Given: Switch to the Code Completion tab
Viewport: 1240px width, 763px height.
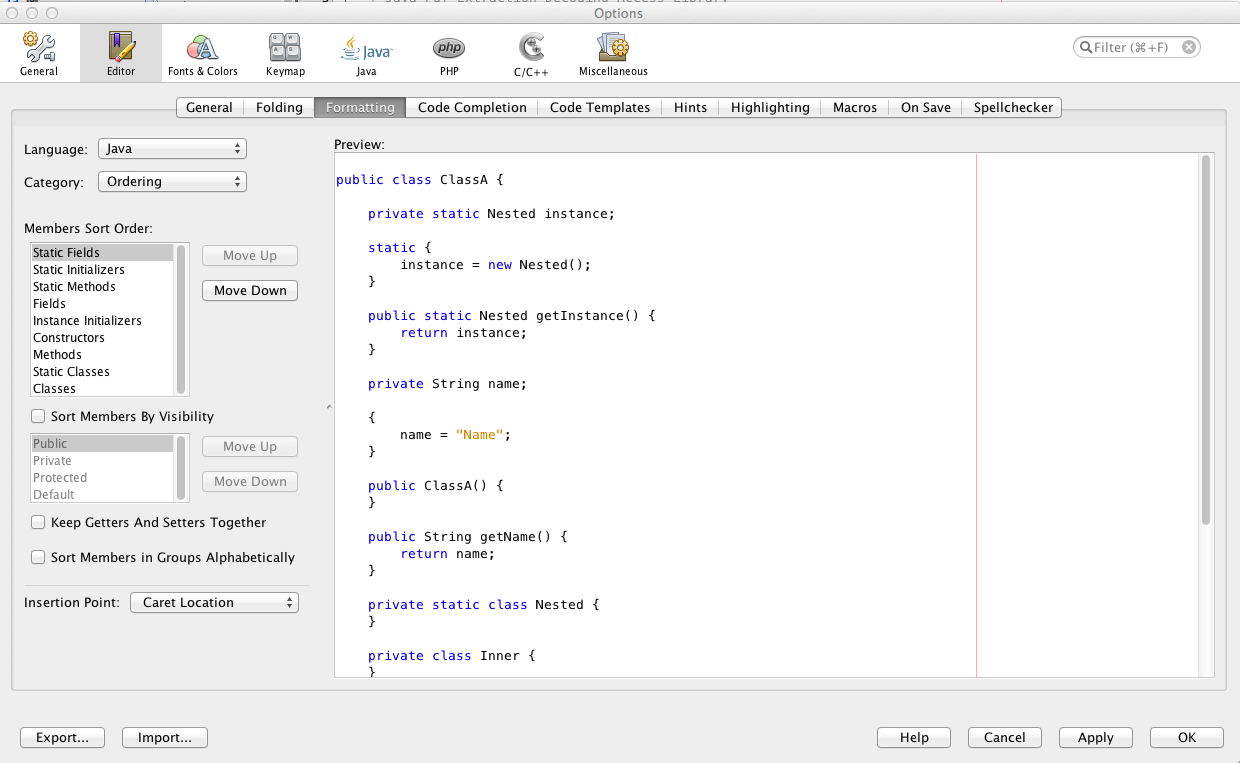Looking at the screenshot, I should [x=472, y=108].
